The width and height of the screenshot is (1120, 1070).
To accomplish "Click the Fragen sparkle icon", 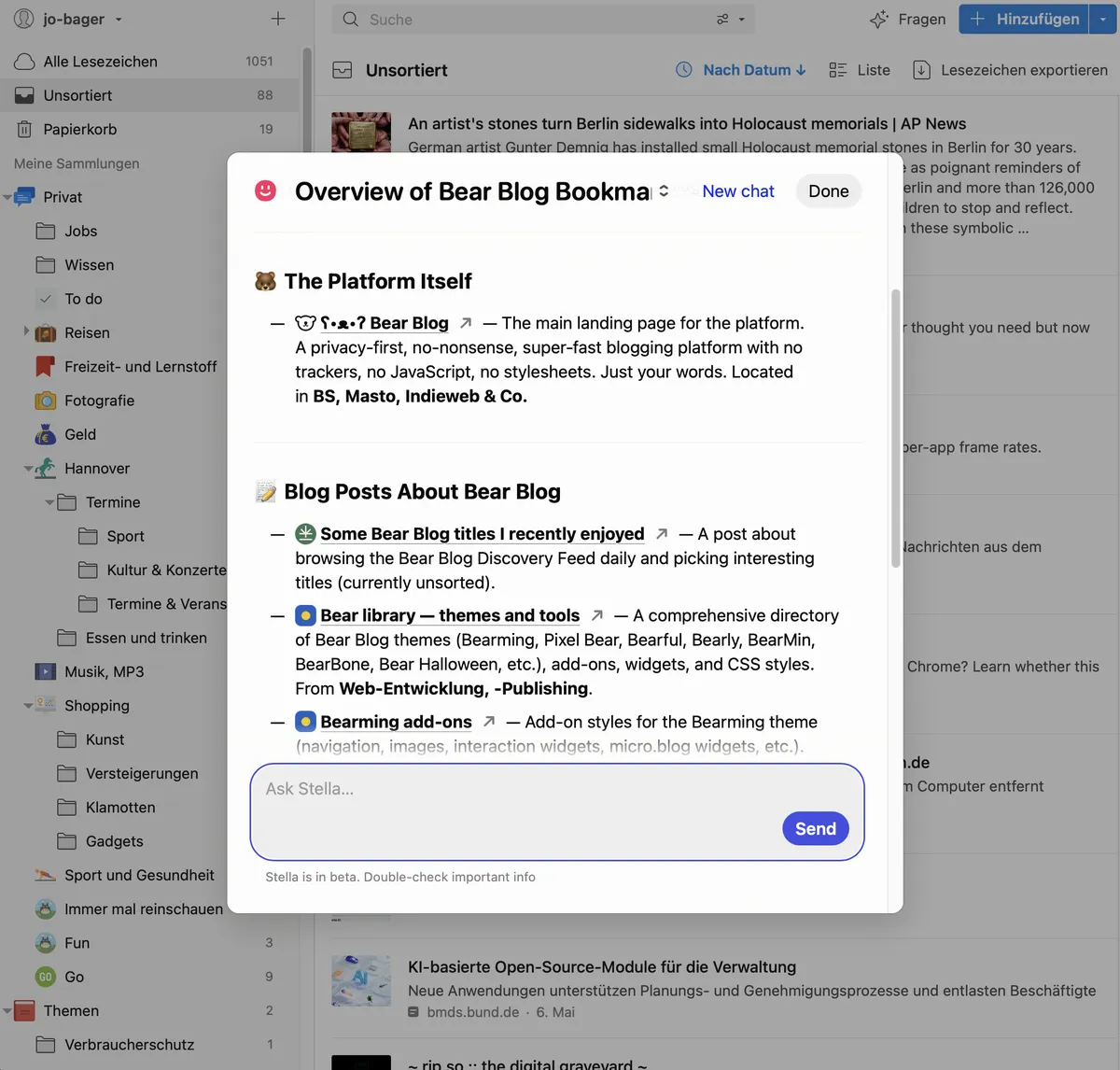I will click(878, 19).
